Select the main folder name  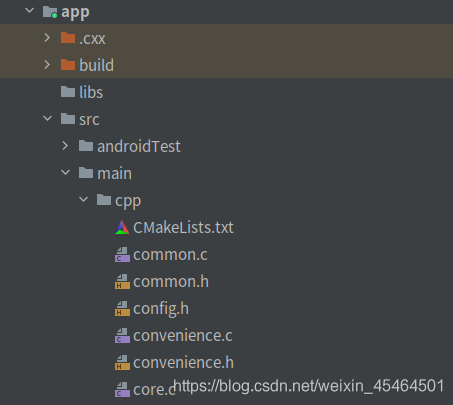(114, 173)
